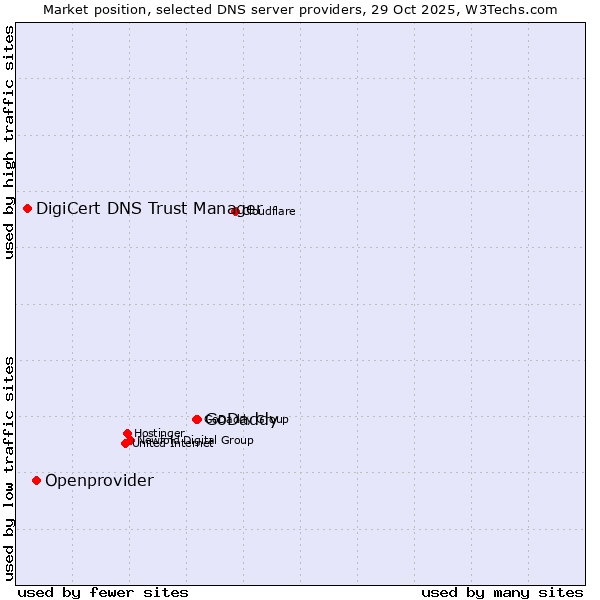Click the 'used by low traffic sites' label

[x=9, y=467]
